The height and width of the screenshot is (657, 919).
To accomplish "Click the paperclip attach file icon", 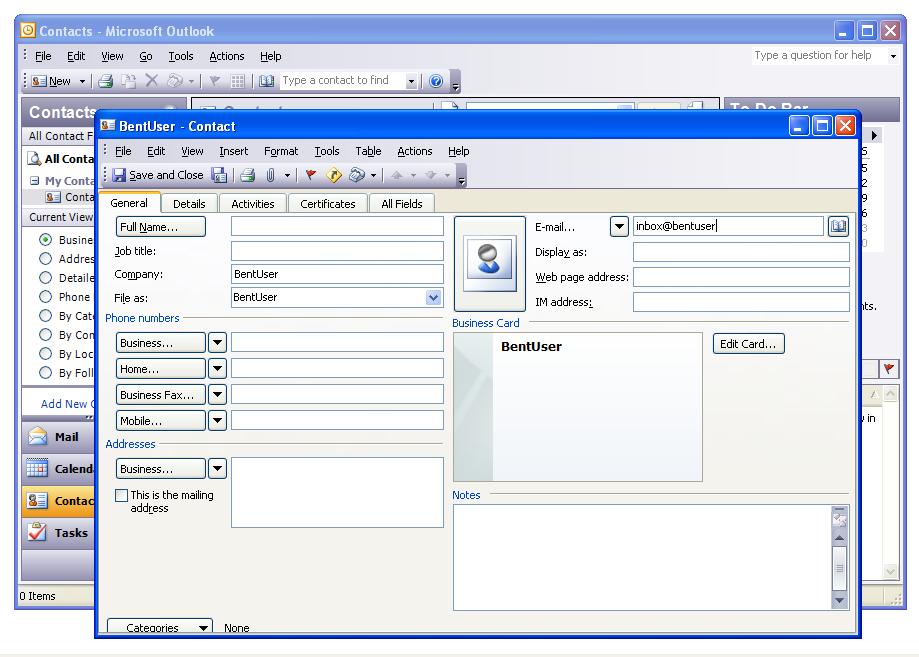I will 270,175.
